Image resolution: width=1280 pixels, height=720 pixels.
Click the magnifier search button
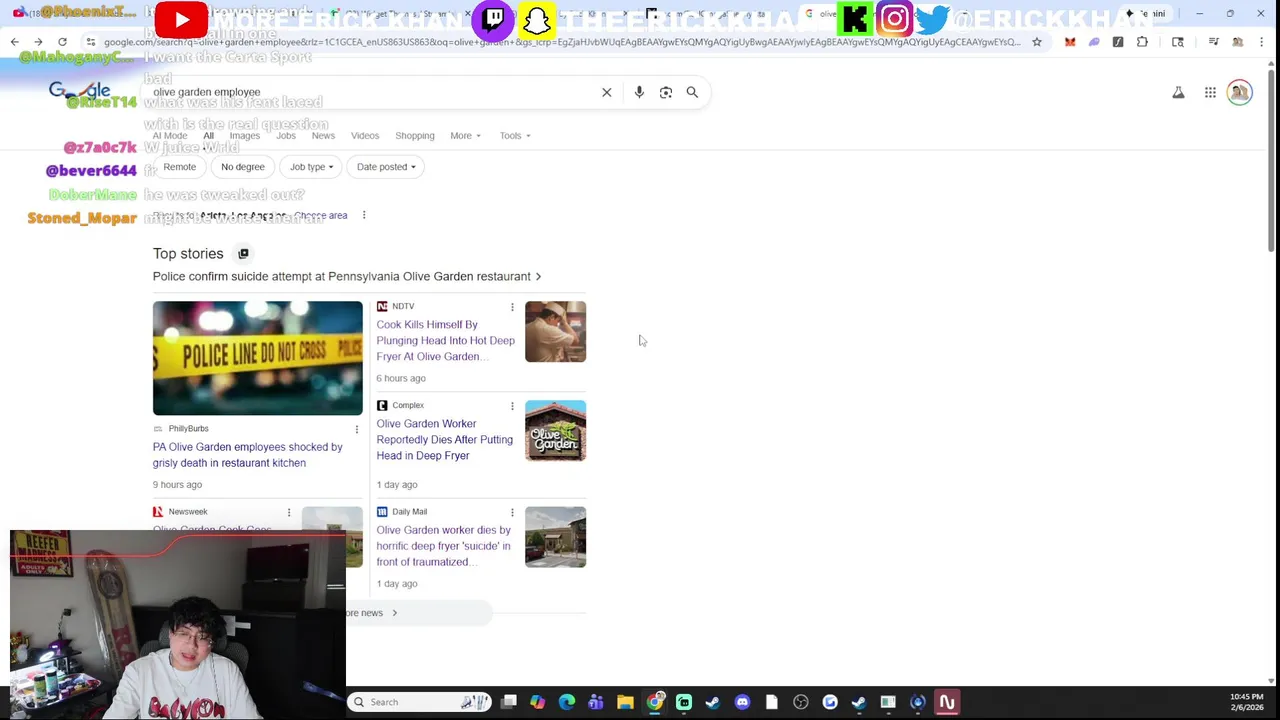692,92
